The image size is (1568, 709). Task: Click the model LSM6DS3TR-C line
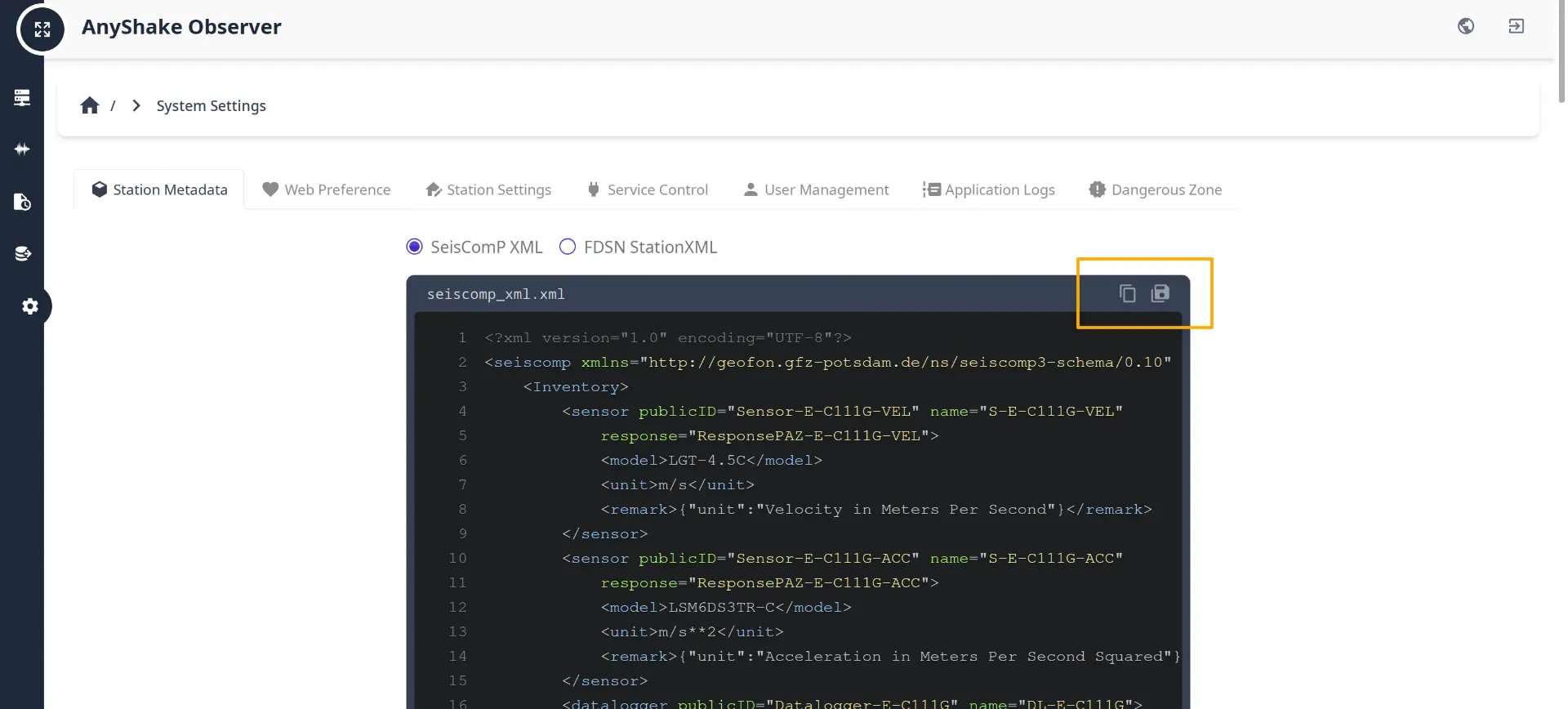point(726,607)
